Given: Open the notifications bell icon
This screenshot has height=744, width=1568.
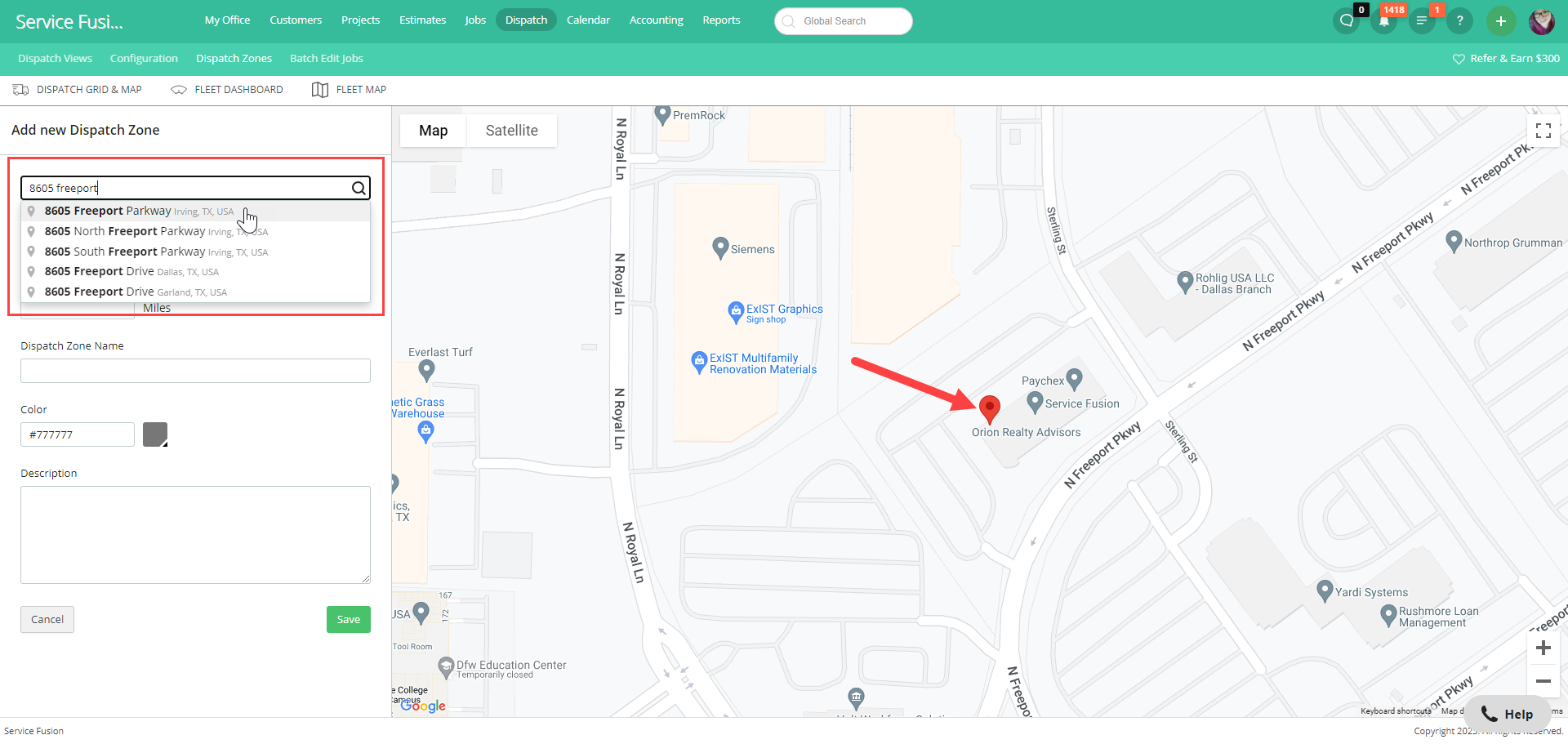Looking at the screenshot, I should click(1384, 21).
